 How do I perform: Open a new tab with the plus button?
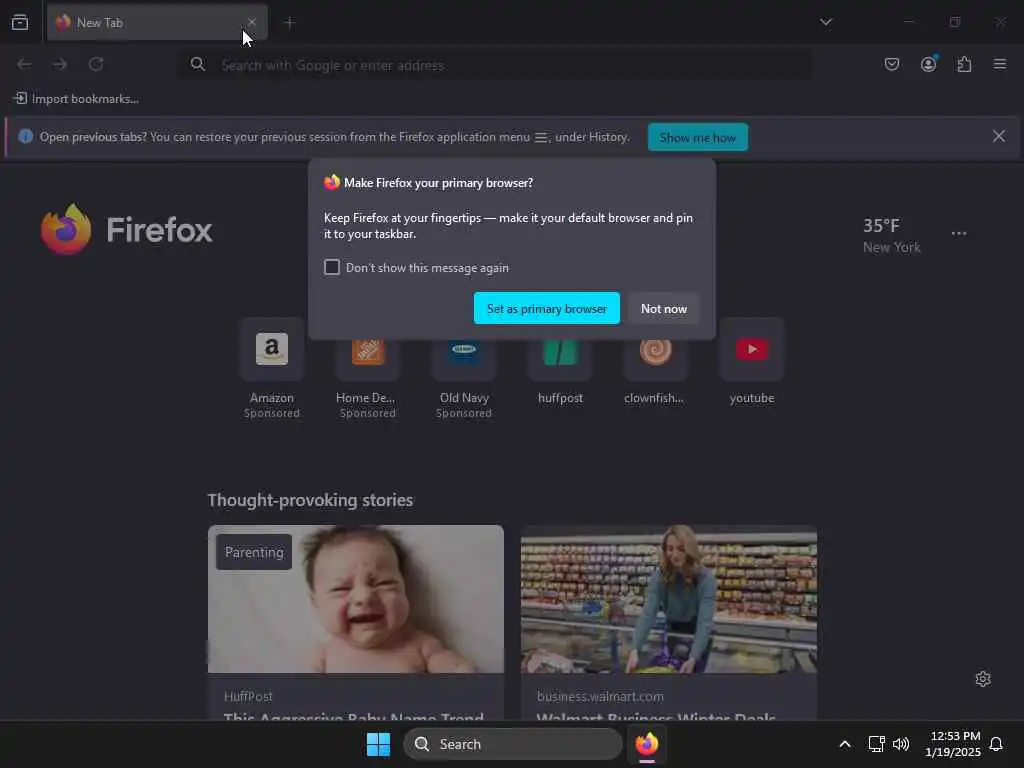click(x=289, y=23)
